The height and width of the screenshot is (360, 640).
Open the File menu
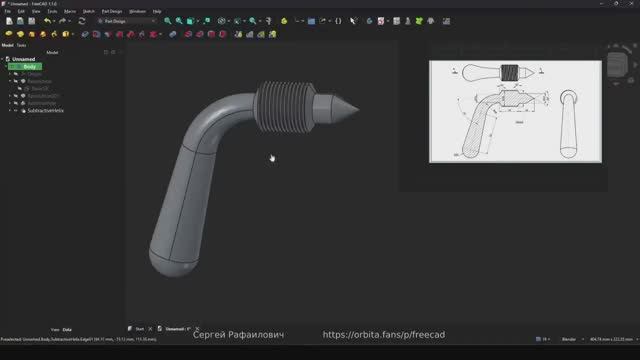7,11
